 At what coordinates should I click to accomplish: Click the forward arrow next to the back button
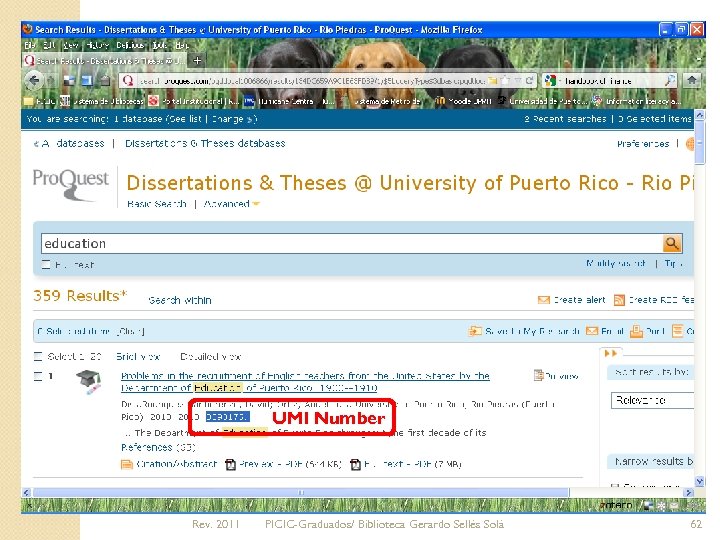pos(51,81)
